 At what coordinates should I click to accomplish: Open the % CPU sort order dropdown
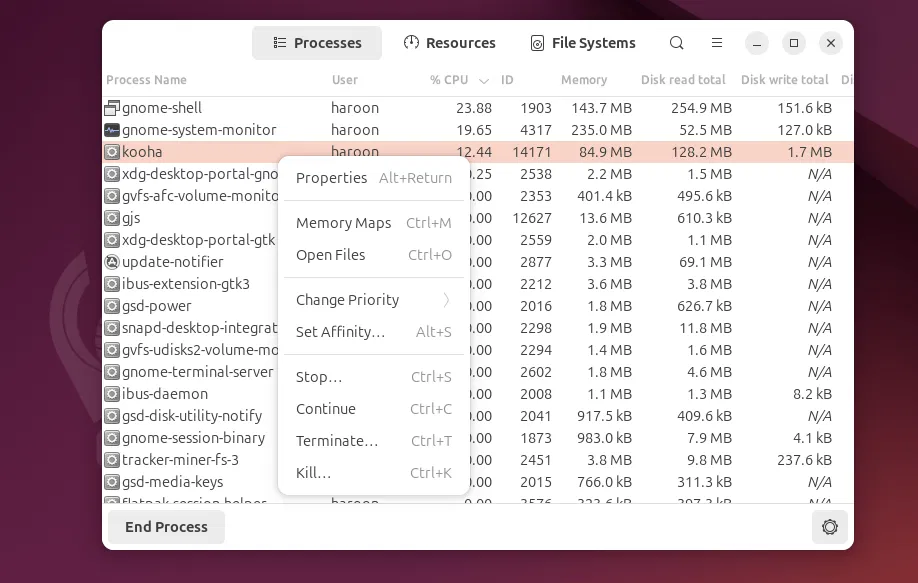[484, 80]
